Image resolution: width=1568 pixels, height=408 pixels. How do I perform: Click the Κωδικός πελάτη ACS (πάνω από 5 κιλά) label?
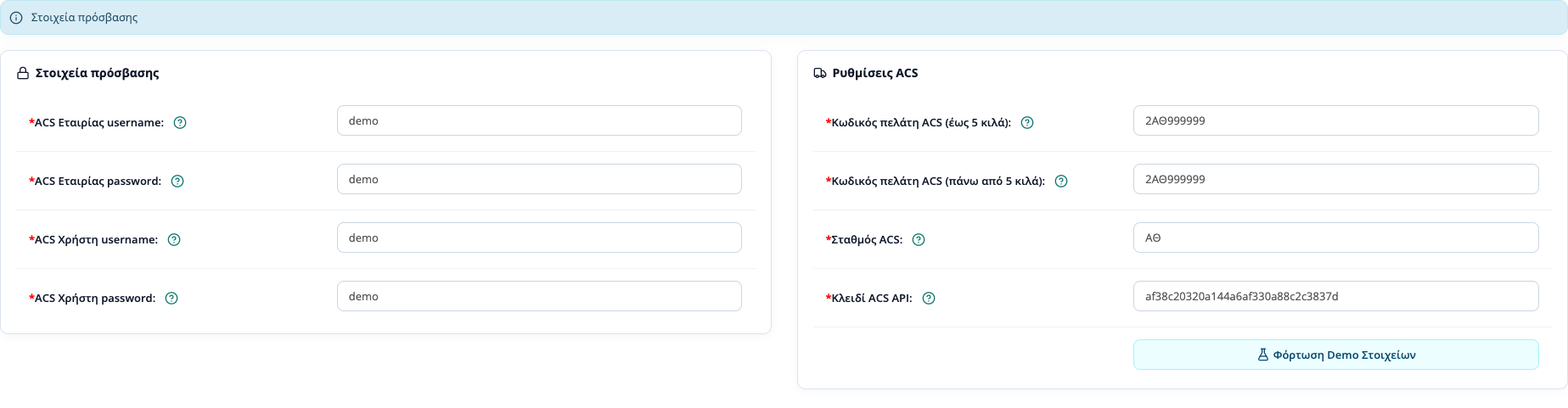click(x=936, y=182)
